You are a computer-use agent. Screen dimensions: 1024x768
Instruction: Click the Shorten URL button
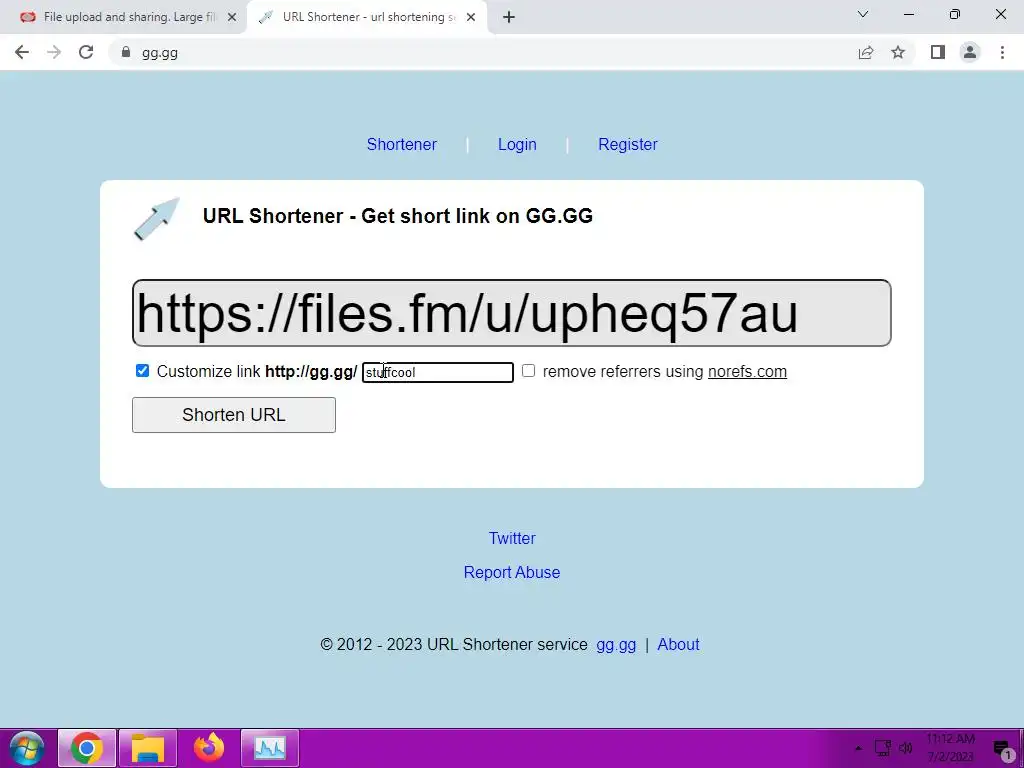click(234, 415)
